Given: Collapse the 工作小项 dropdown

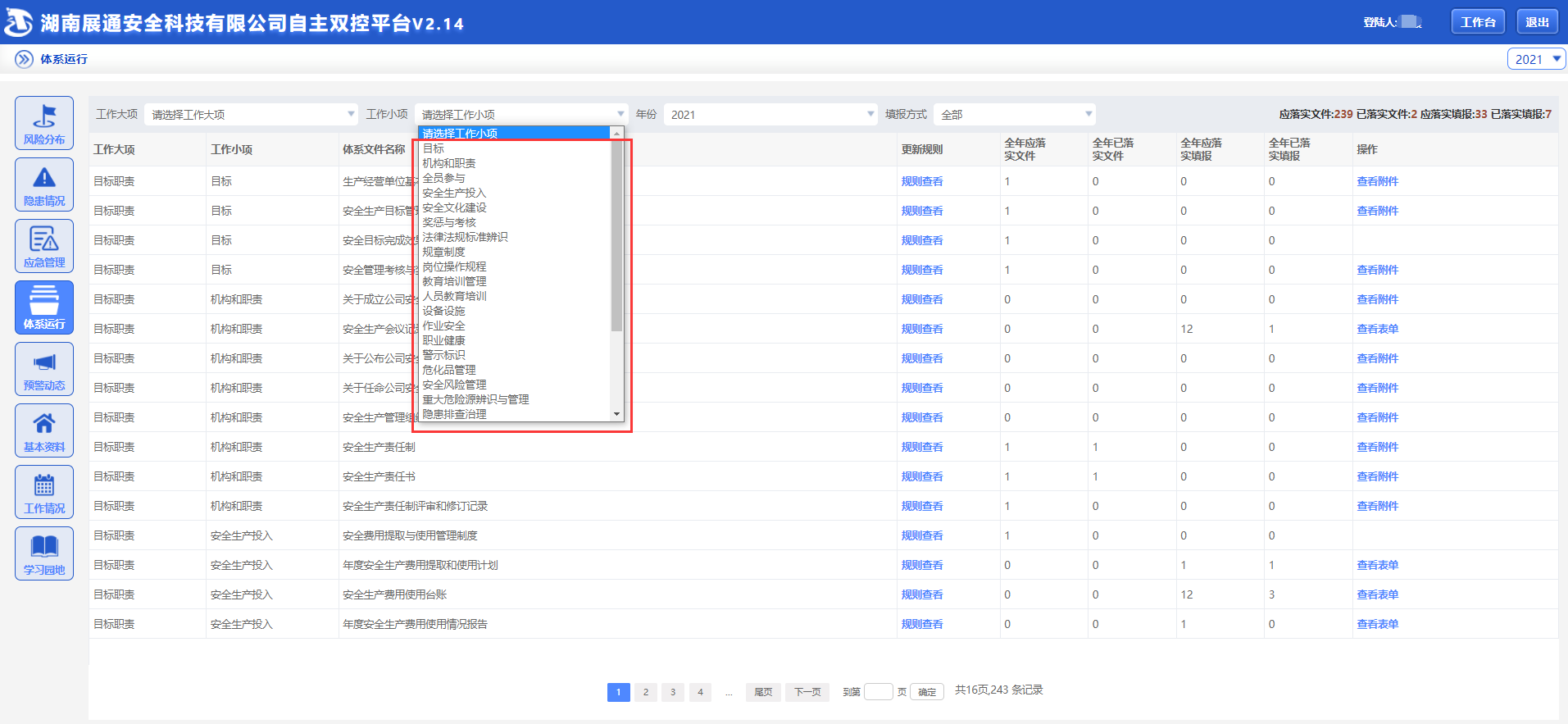Looking at the screenshot, I should click(x=521, y=115).
